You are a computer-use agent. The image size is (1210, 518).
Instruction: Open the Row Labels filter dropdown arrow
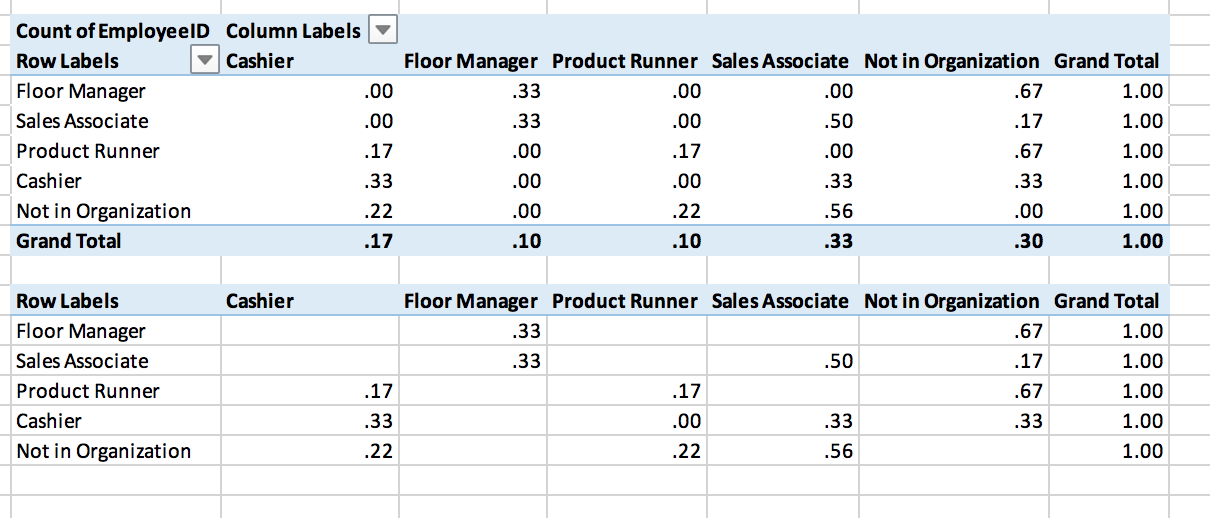[x=203, y=61]
